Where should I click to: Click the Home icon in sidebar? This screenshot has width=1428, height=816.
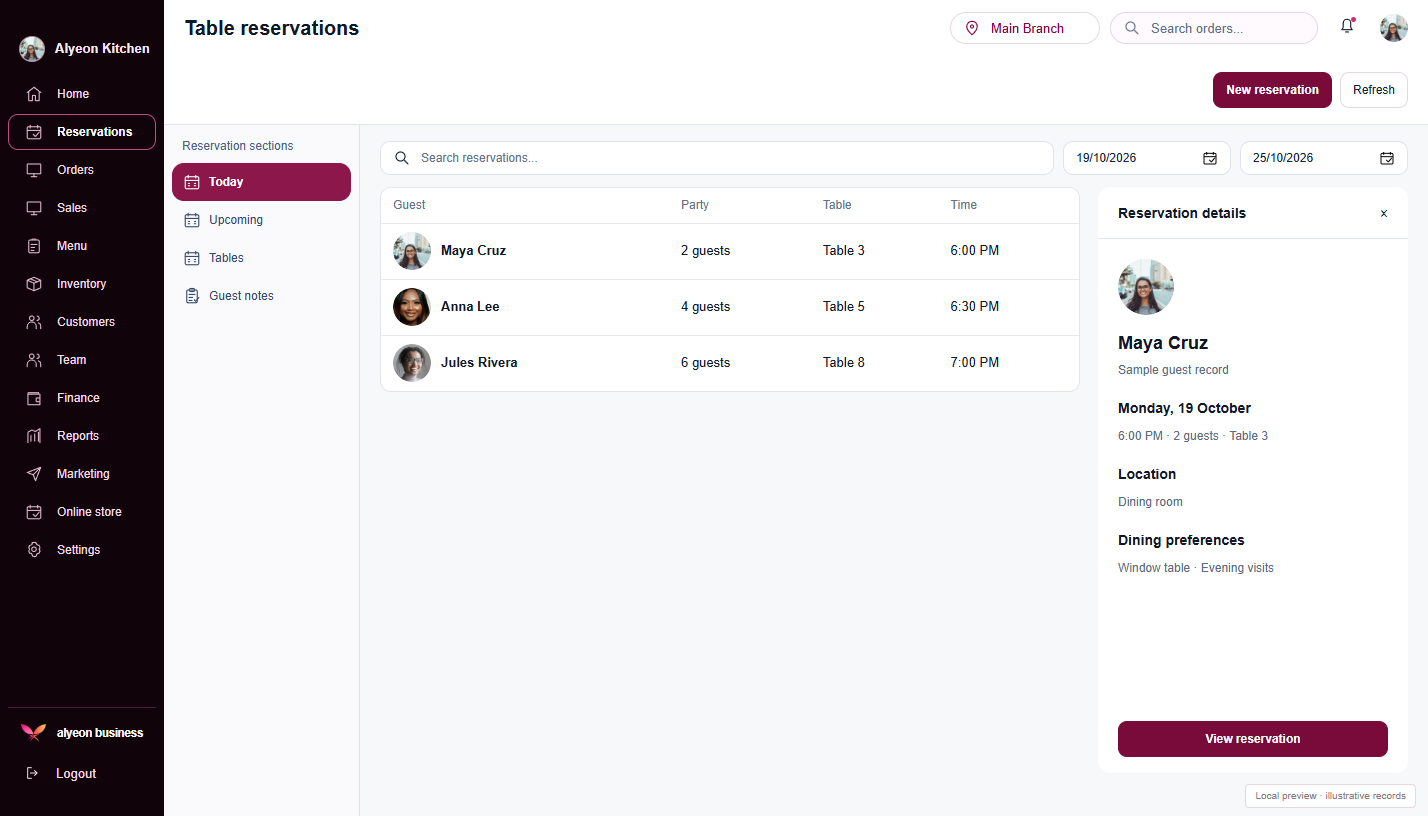(34, 94)
